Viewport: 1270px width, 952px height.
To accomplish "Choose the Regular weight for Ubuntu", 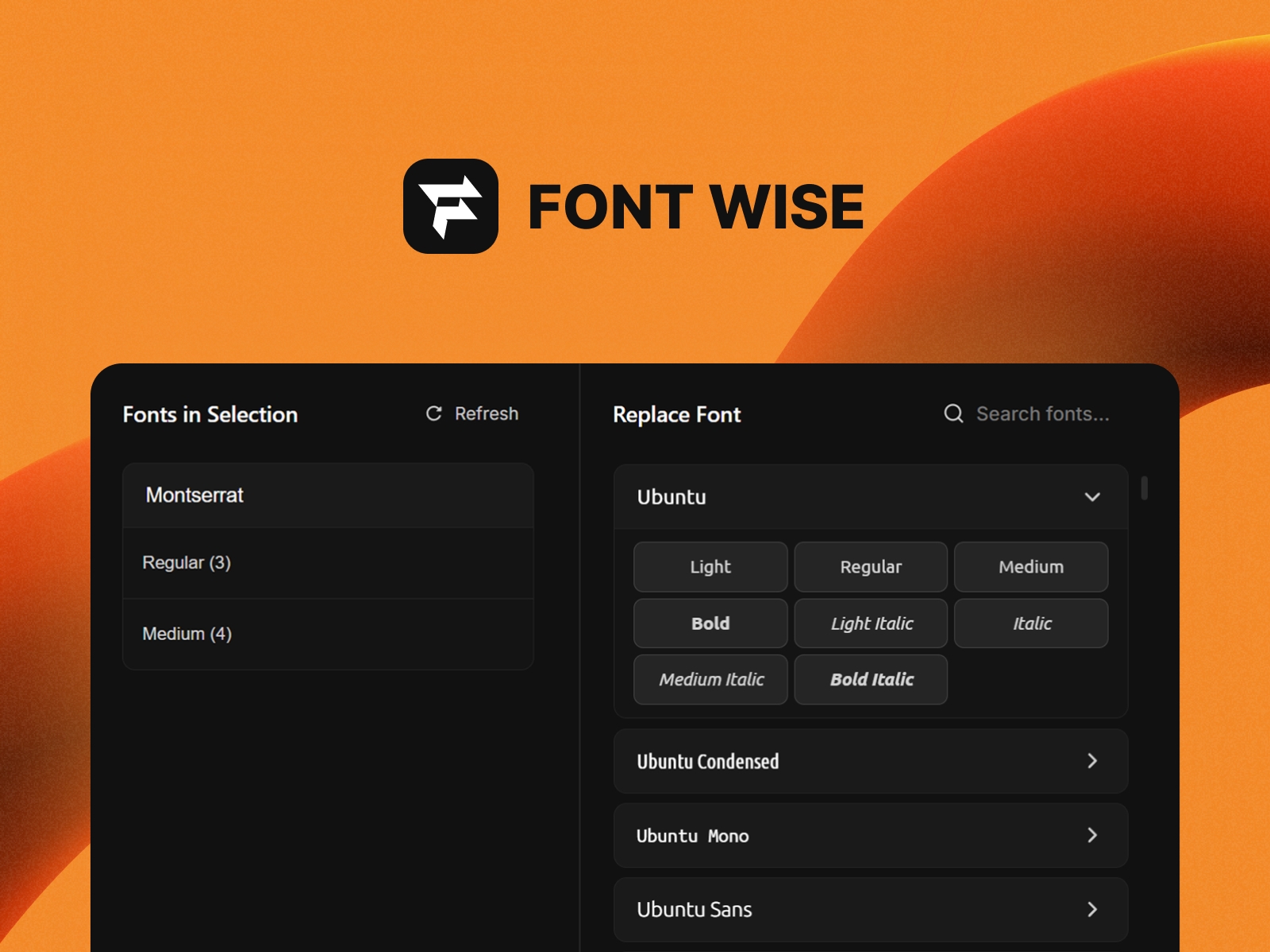I will [x=870, y=566].
